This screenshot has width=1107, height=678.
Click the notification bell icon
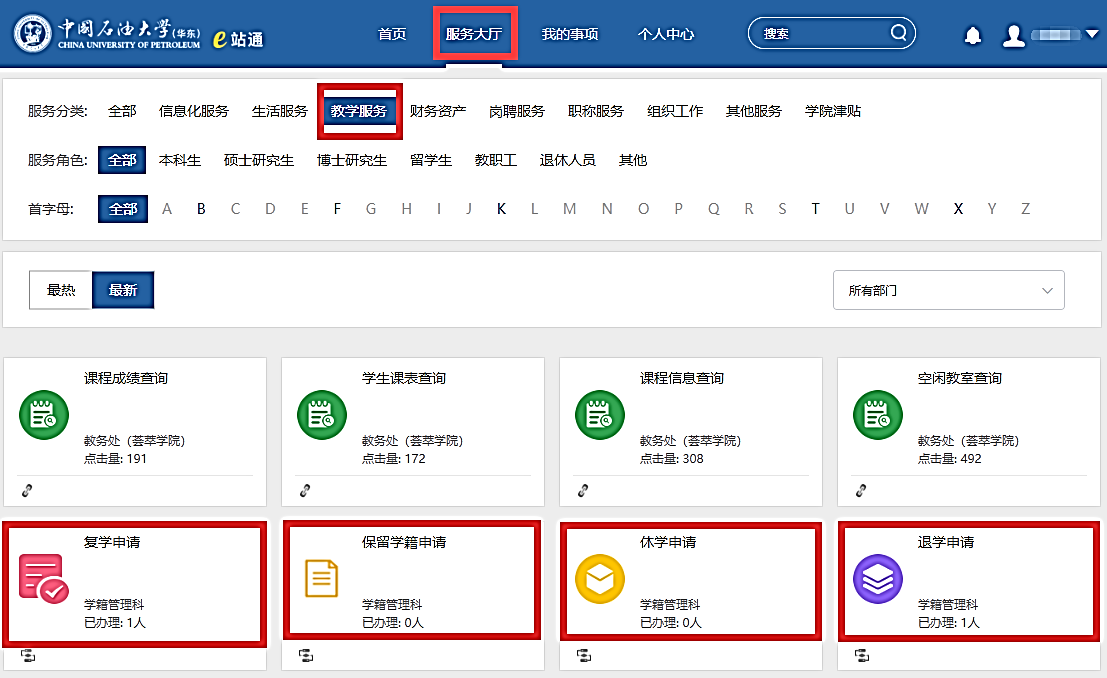click(972, 35)
